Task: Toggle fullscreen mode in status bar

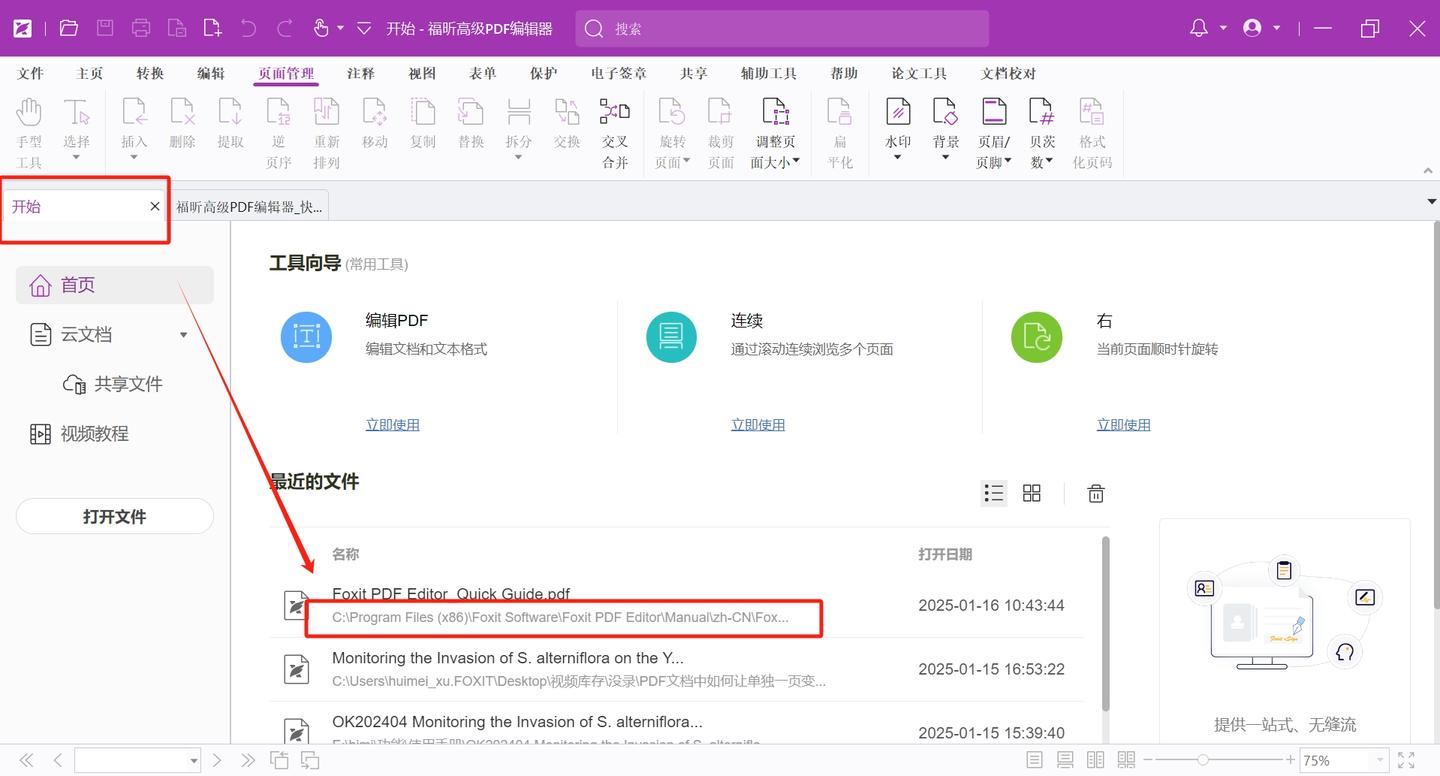Action: point(1406,761)
